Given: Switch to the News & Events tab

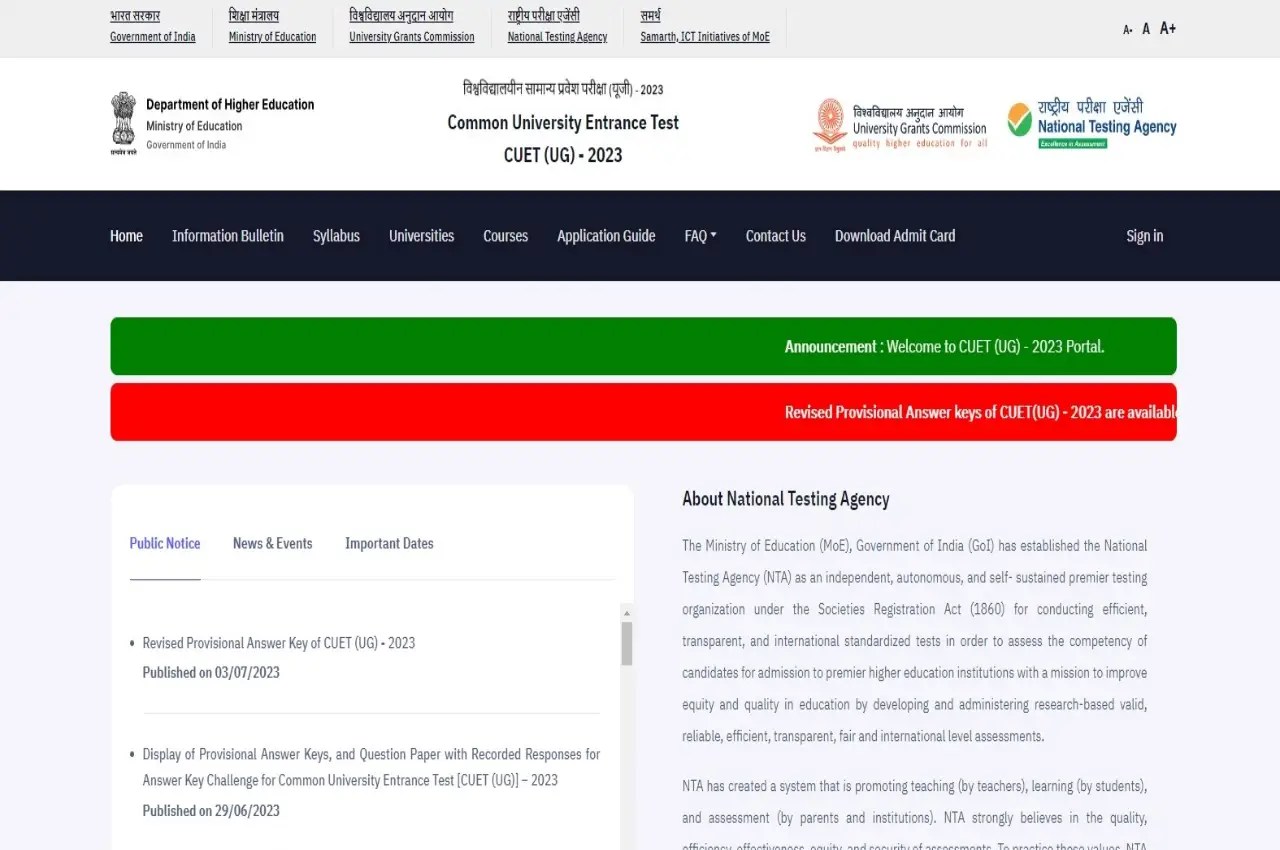Looking at the screenshot, I should tap(272, 544).
